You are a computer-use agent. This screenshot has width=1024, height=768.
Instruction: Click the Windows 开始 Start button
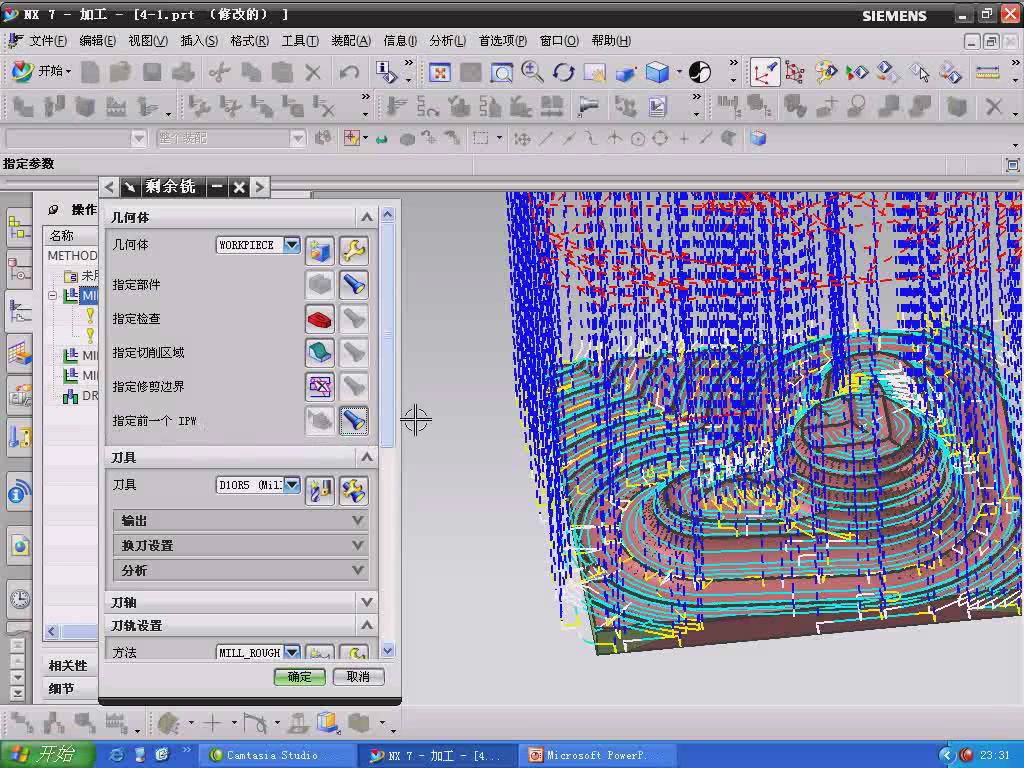tap(47, 754)
